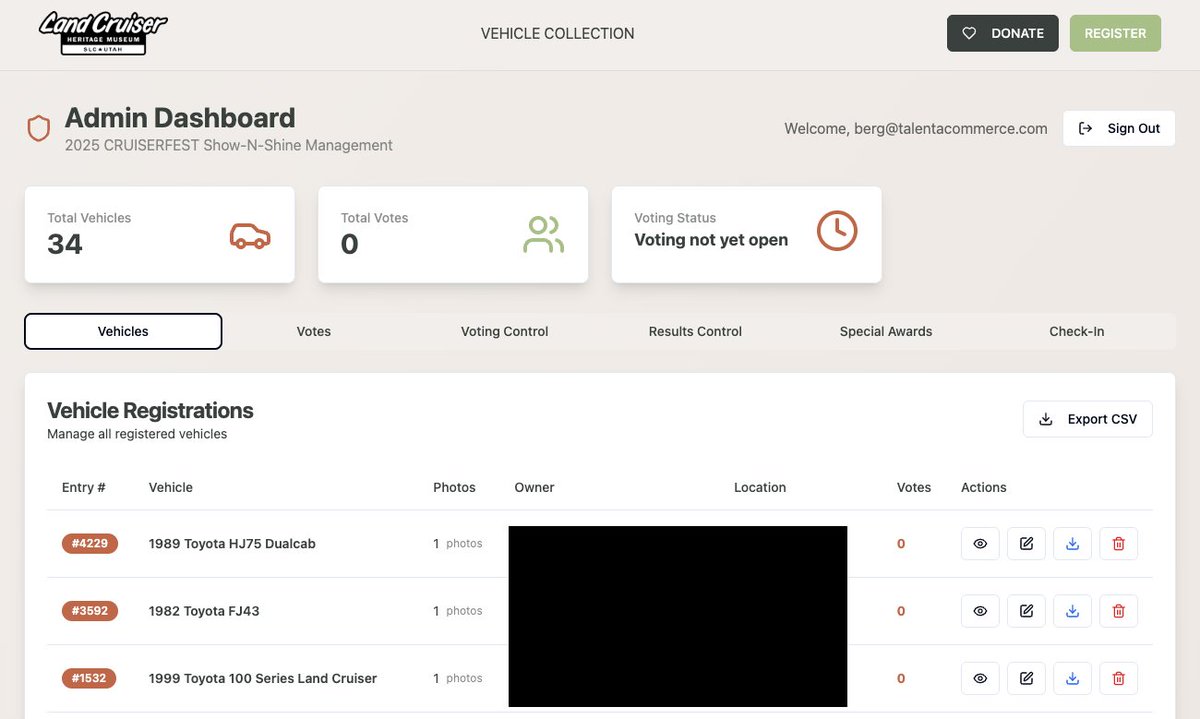Open the Voting Control tab
1200x719 pixels.
coord(504,331)
